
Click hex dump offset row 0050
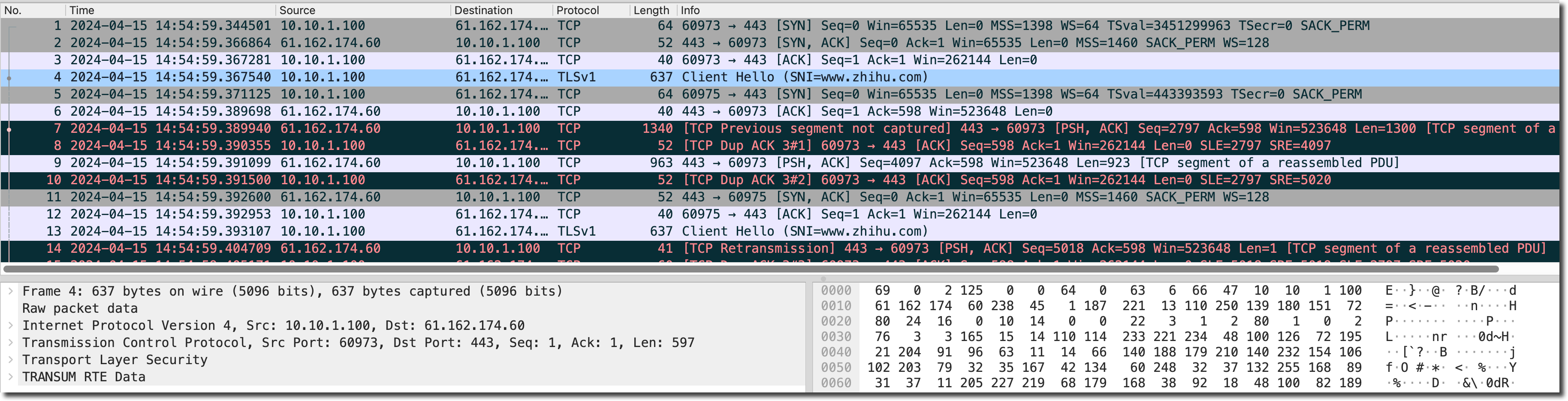click(x=836, y=367)
